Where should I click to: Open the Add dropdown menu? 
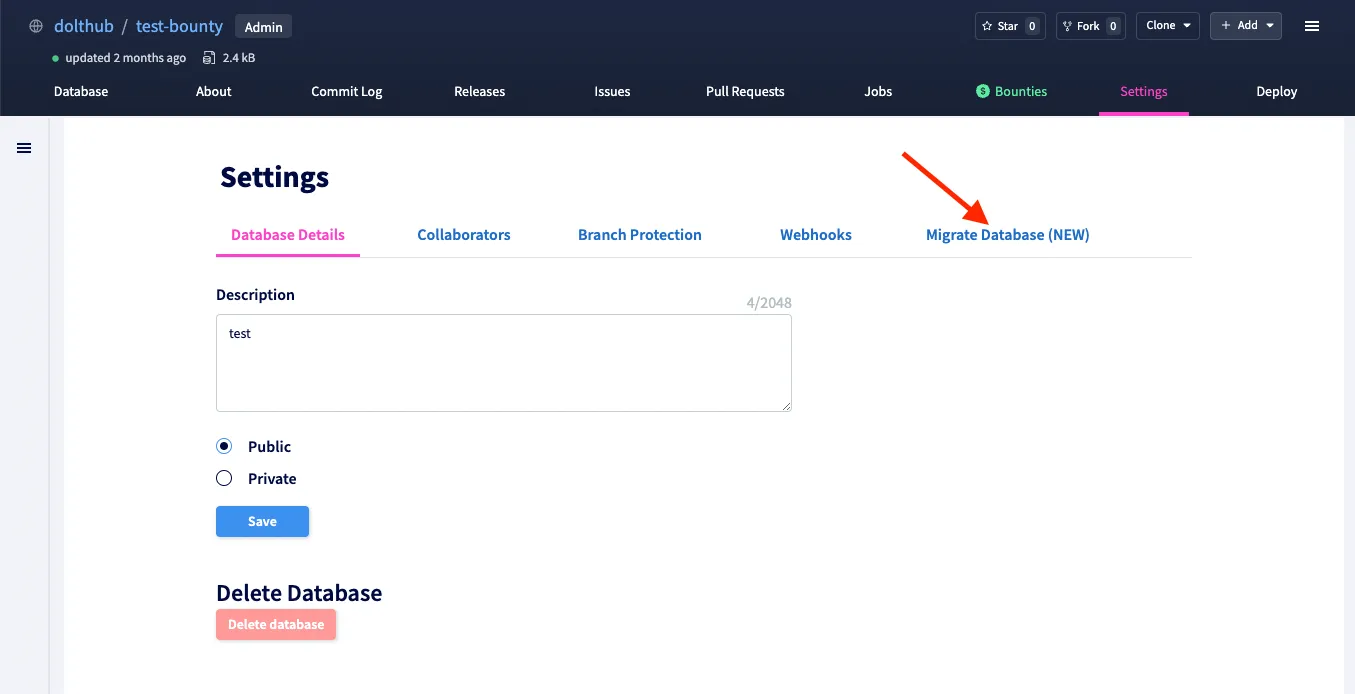pyautogui.click(x=1245, y=26)
